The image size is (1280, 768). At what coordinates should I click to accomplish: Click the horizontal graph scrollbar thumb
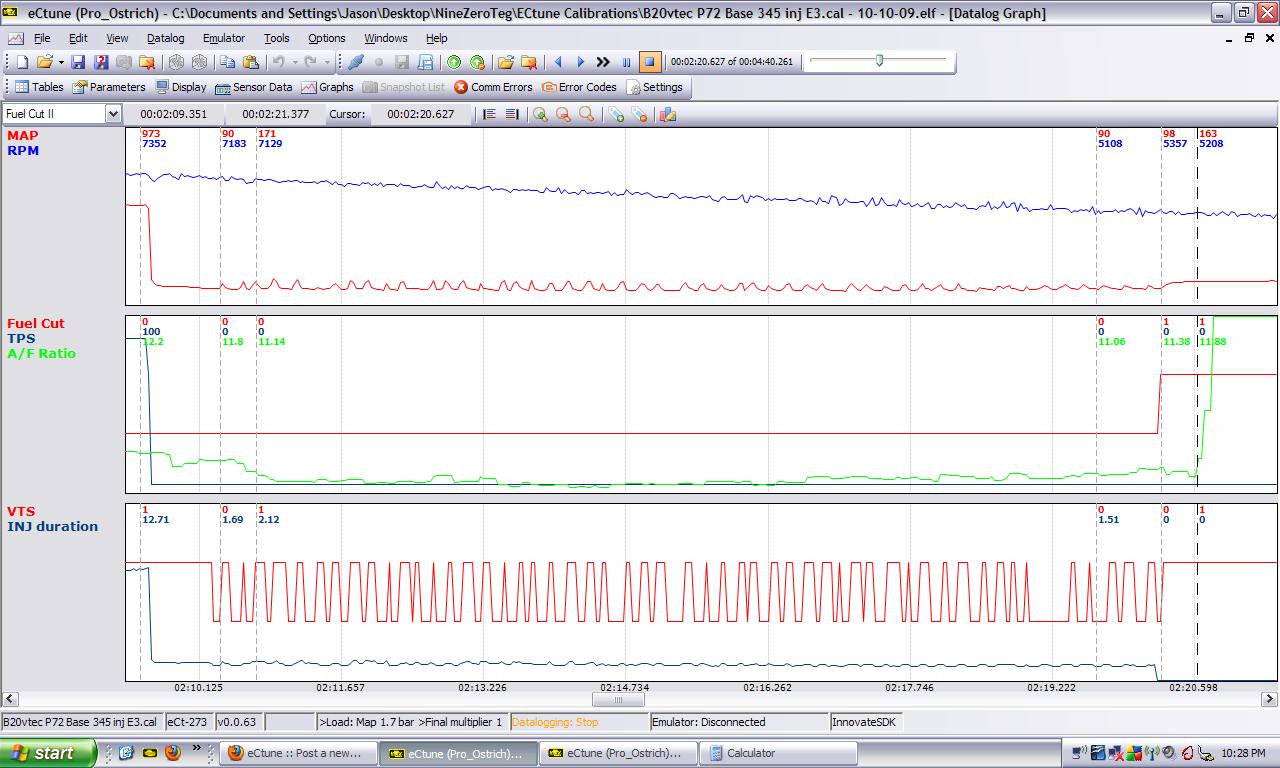617,699
